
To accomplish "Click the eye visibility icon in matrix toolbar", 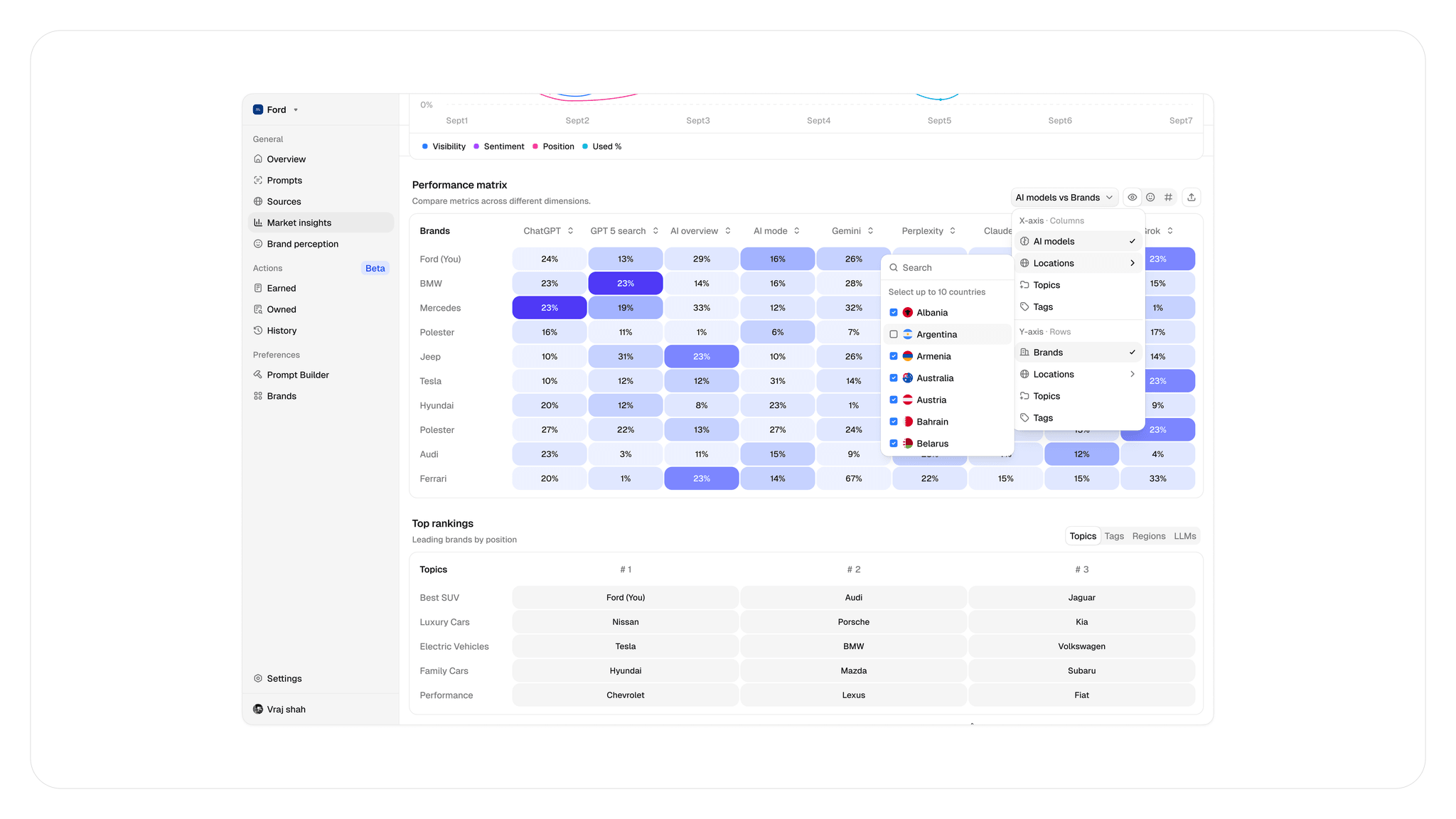I will (x=1132, y=198).
